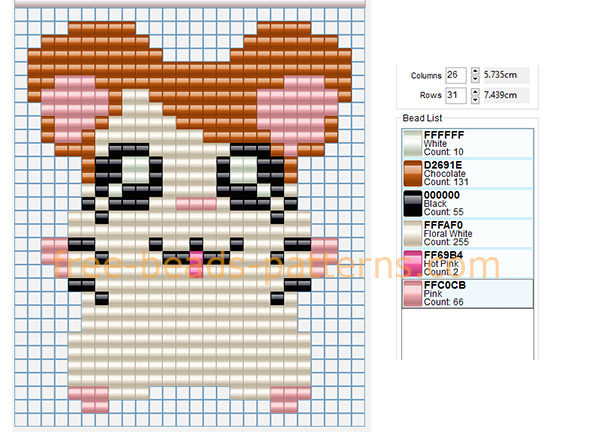This screenshot has width=600, height=440.
Task: Click the 7.439cm height value
Action: pos(501,95)
